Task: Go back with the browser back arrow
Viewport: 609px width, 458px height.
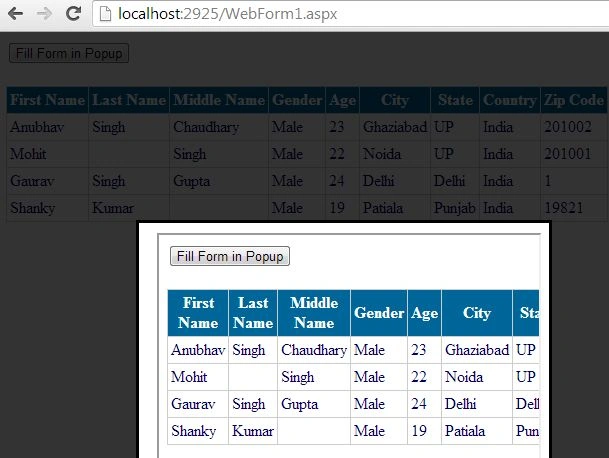Action: (16, 14)
